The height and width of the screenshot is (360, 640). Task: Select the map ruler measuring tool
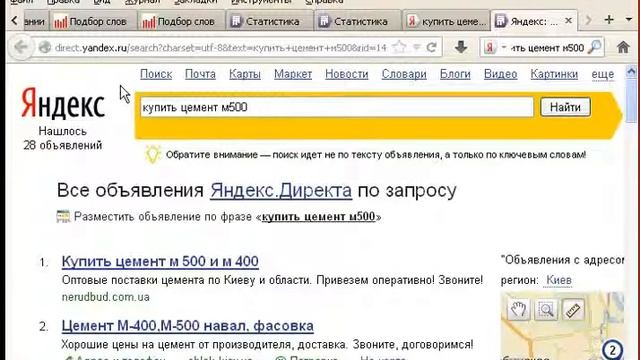573,309
